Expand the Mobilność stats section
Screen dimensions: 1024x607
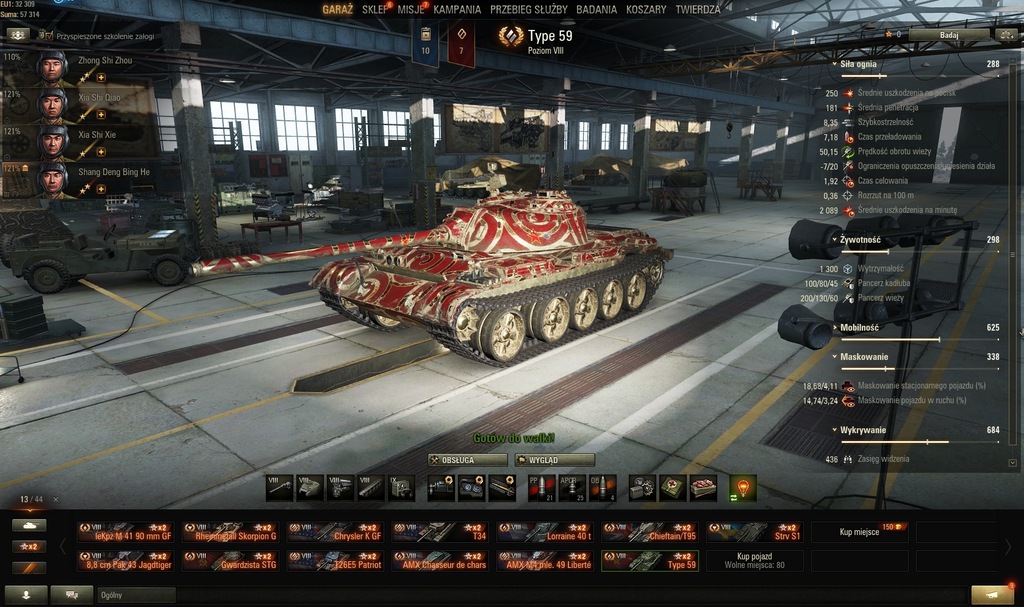856,327
